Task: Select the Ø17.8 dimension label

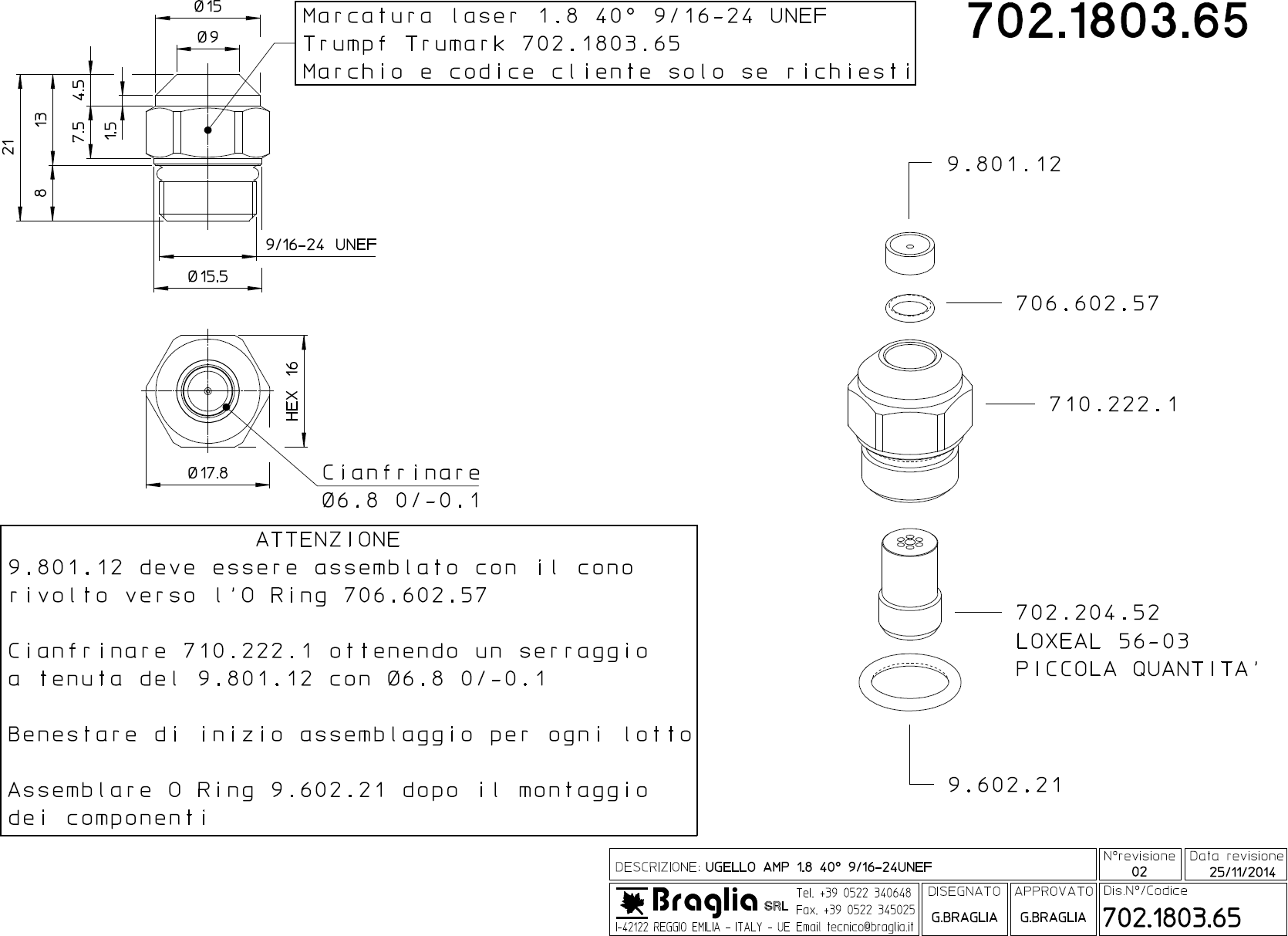Action: coord(207,473)
